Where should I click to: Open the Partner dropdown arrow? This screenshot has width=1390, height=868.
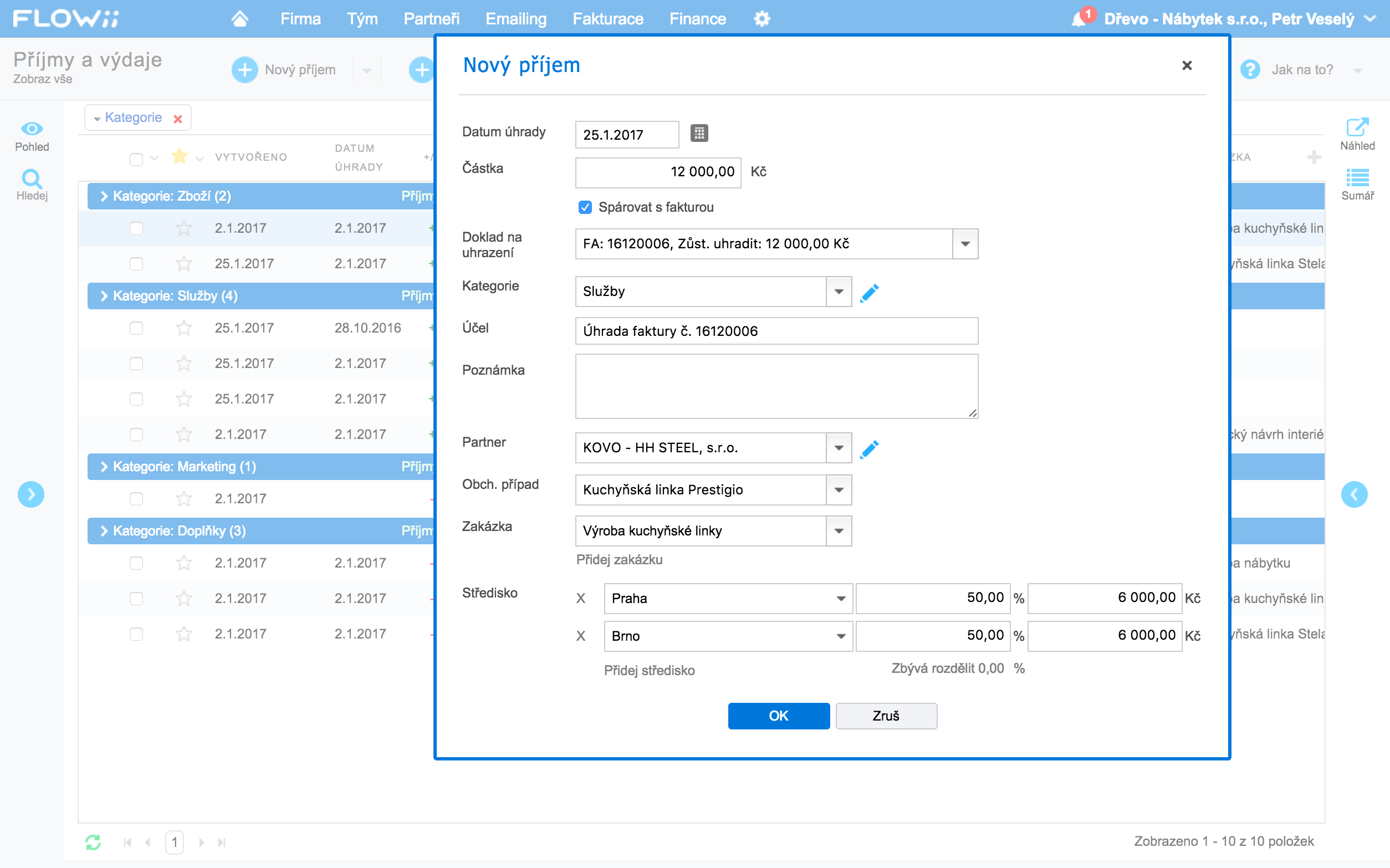coord(839,448)
